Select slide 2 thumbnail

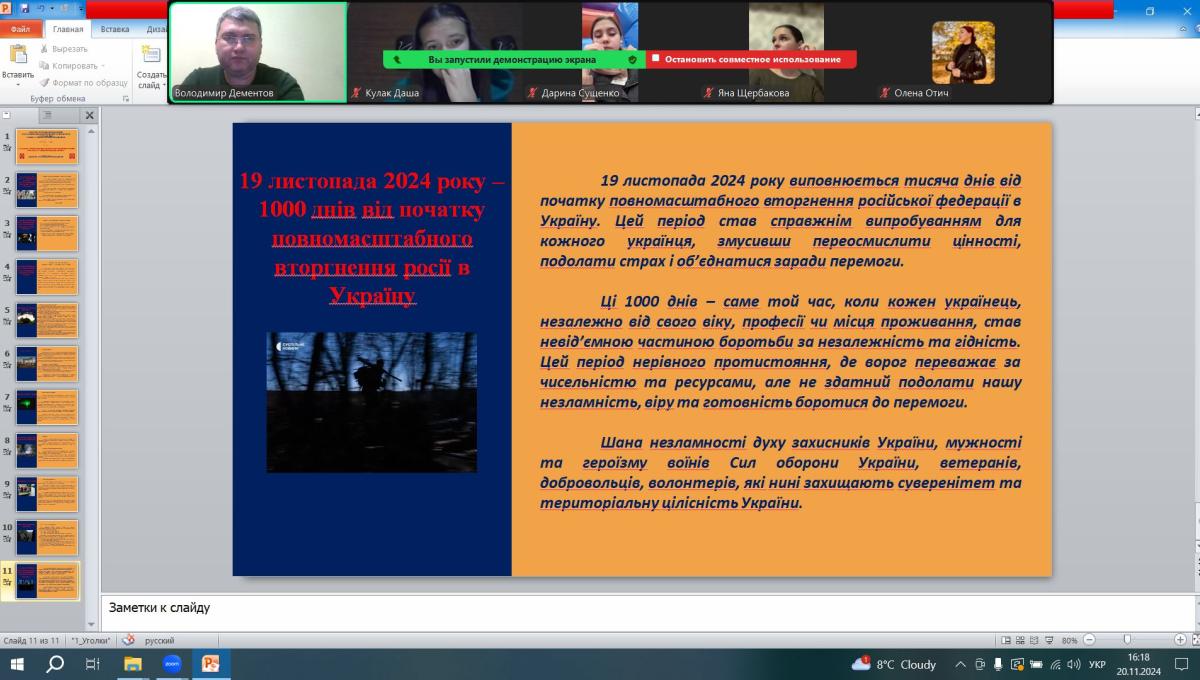[x=47, y=190]
